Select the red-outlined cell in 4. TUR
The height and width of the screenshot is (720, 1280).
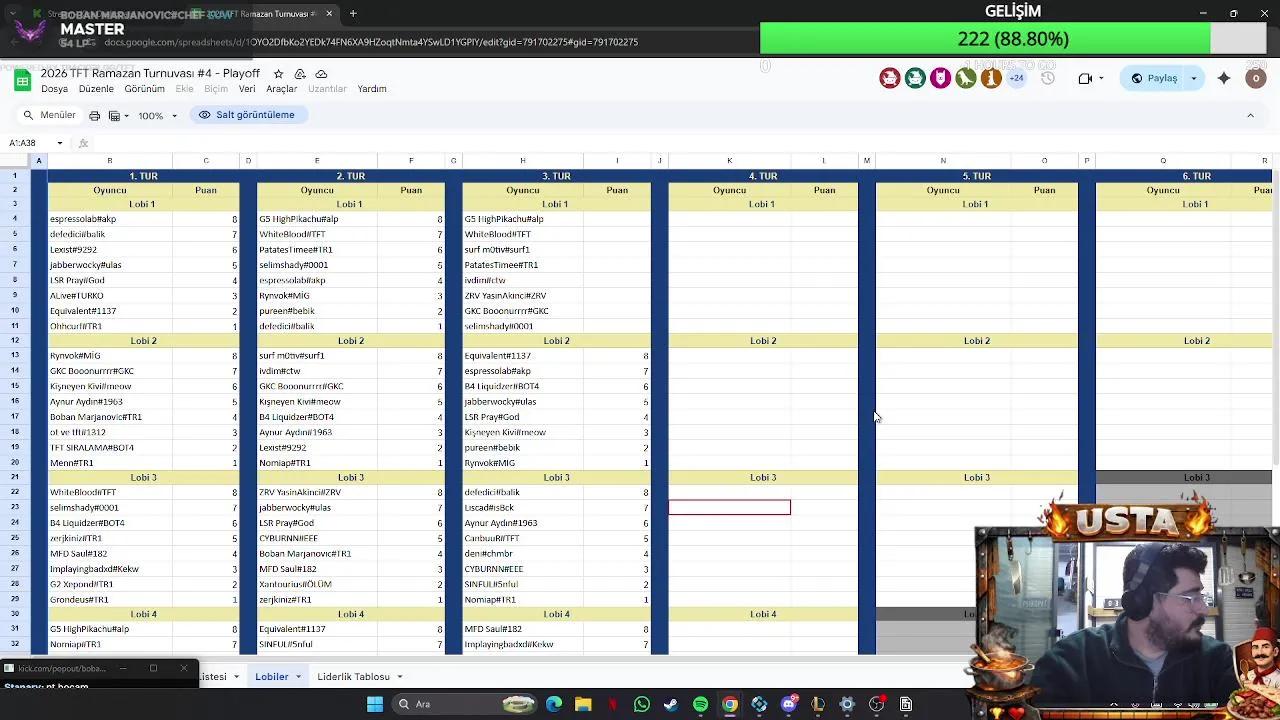729,508
